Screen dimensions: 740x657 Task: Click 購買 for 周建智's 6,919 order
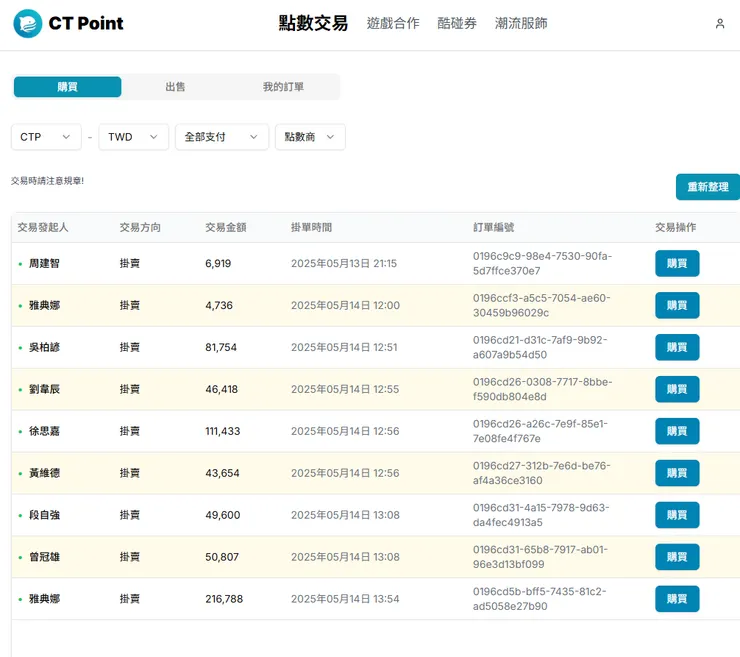tap(677, 264)
